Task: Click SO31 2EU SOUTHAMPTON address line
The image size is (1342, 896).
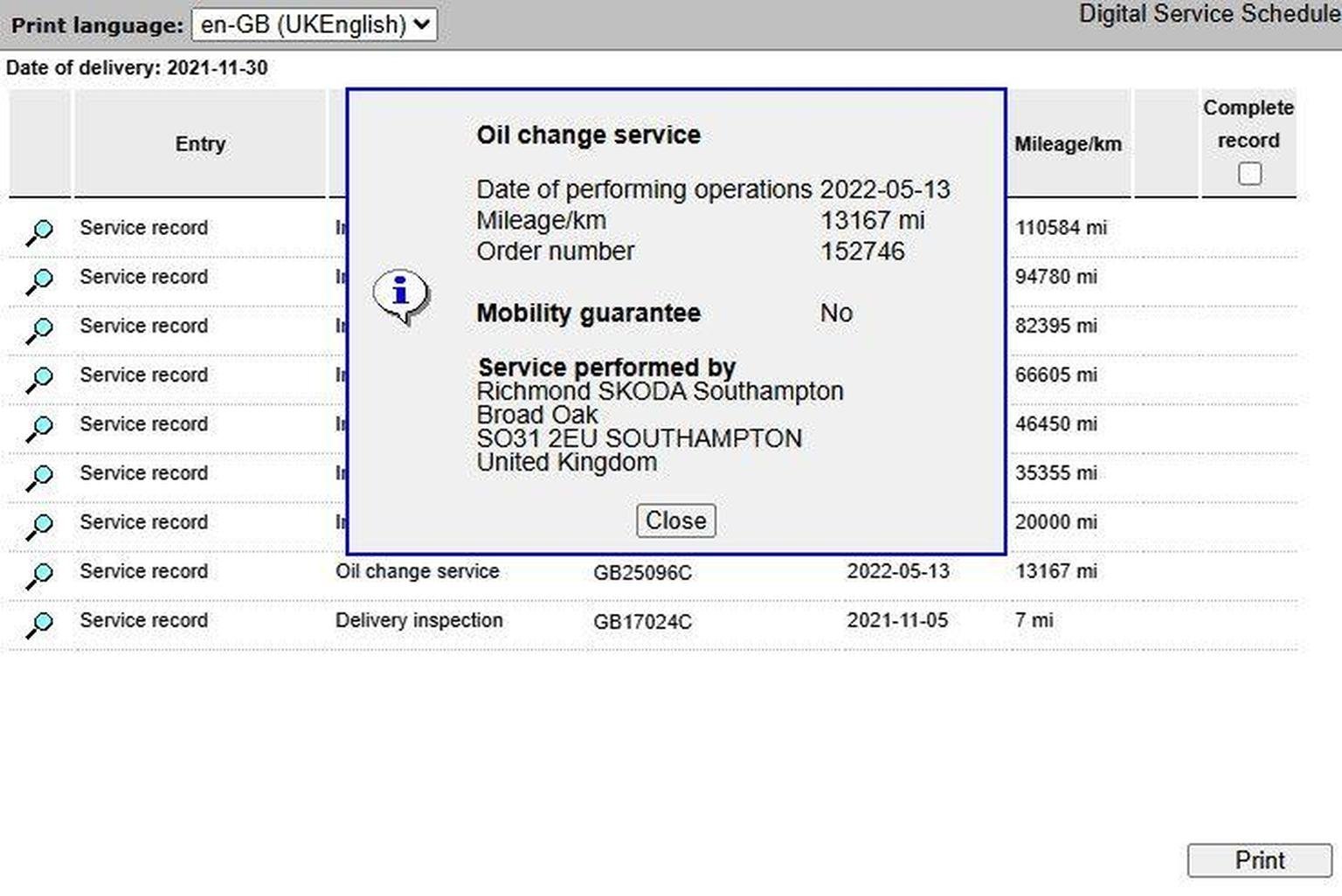Action: 639,438
